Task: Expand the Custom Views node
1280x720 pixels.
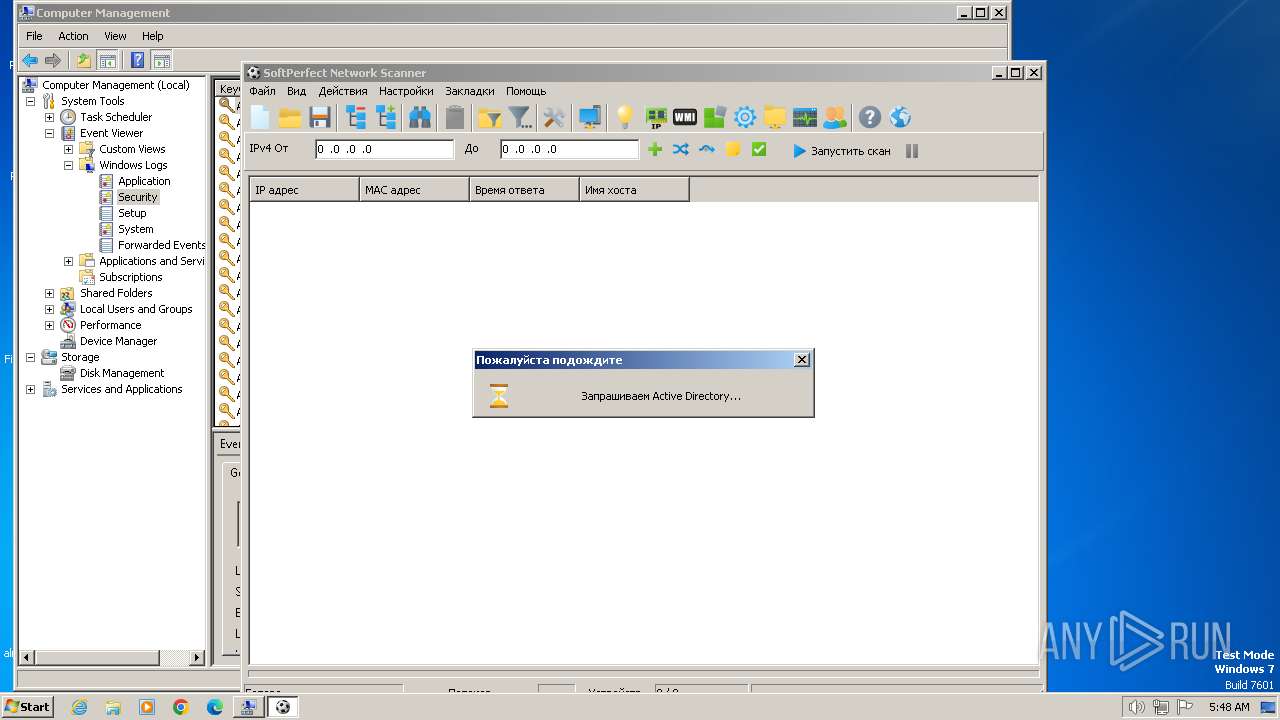Action: pos(68,149)
